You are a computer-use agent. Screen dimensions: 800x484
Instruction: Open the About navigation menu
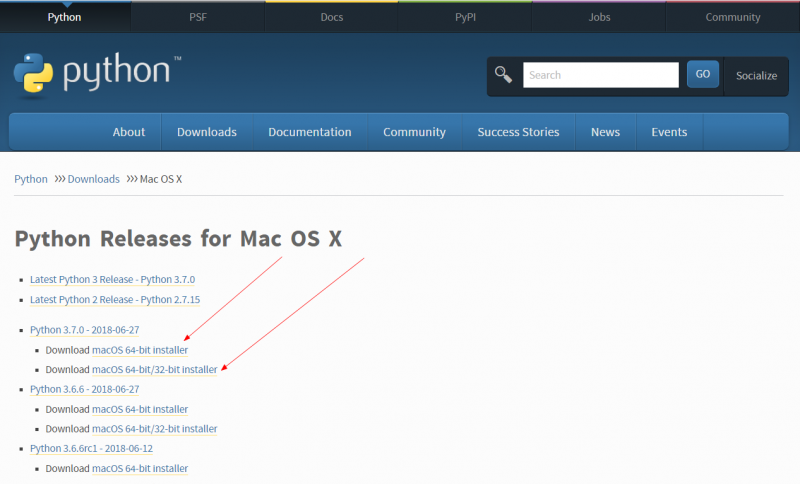point(129,132)
